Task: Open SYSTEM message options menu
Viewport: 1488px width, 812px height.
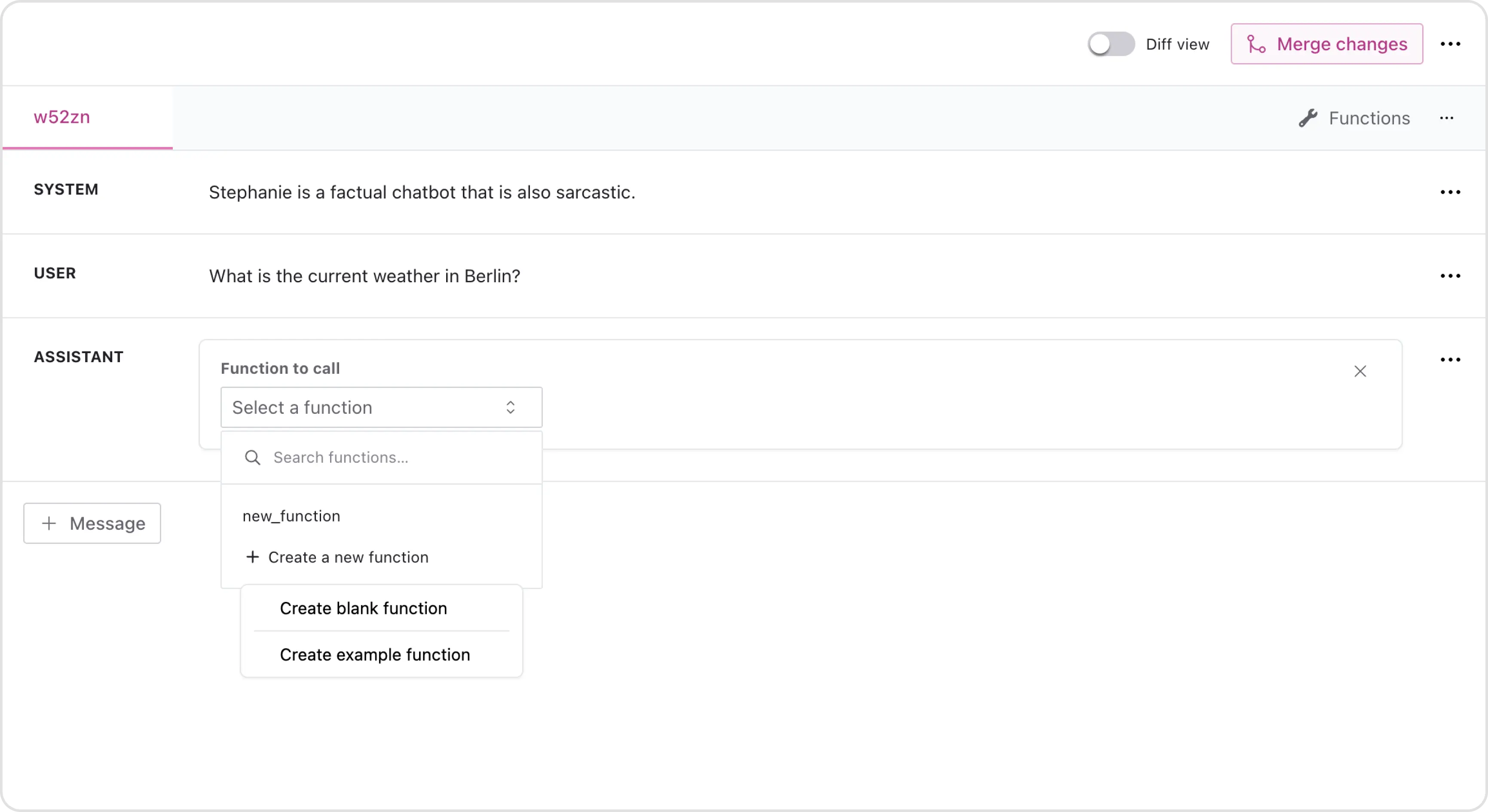Action: coord(1450,192)
